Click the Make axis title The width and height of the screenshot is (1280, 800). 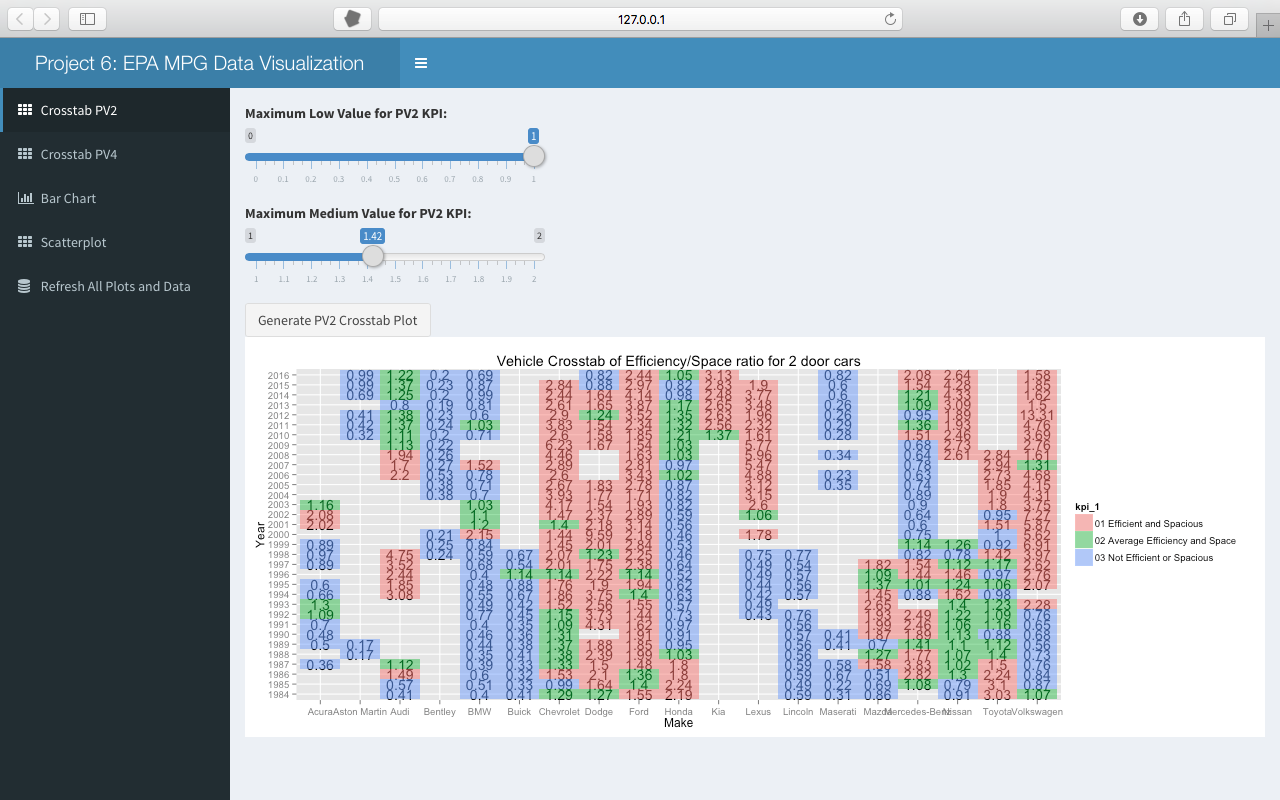click(678, 723)
